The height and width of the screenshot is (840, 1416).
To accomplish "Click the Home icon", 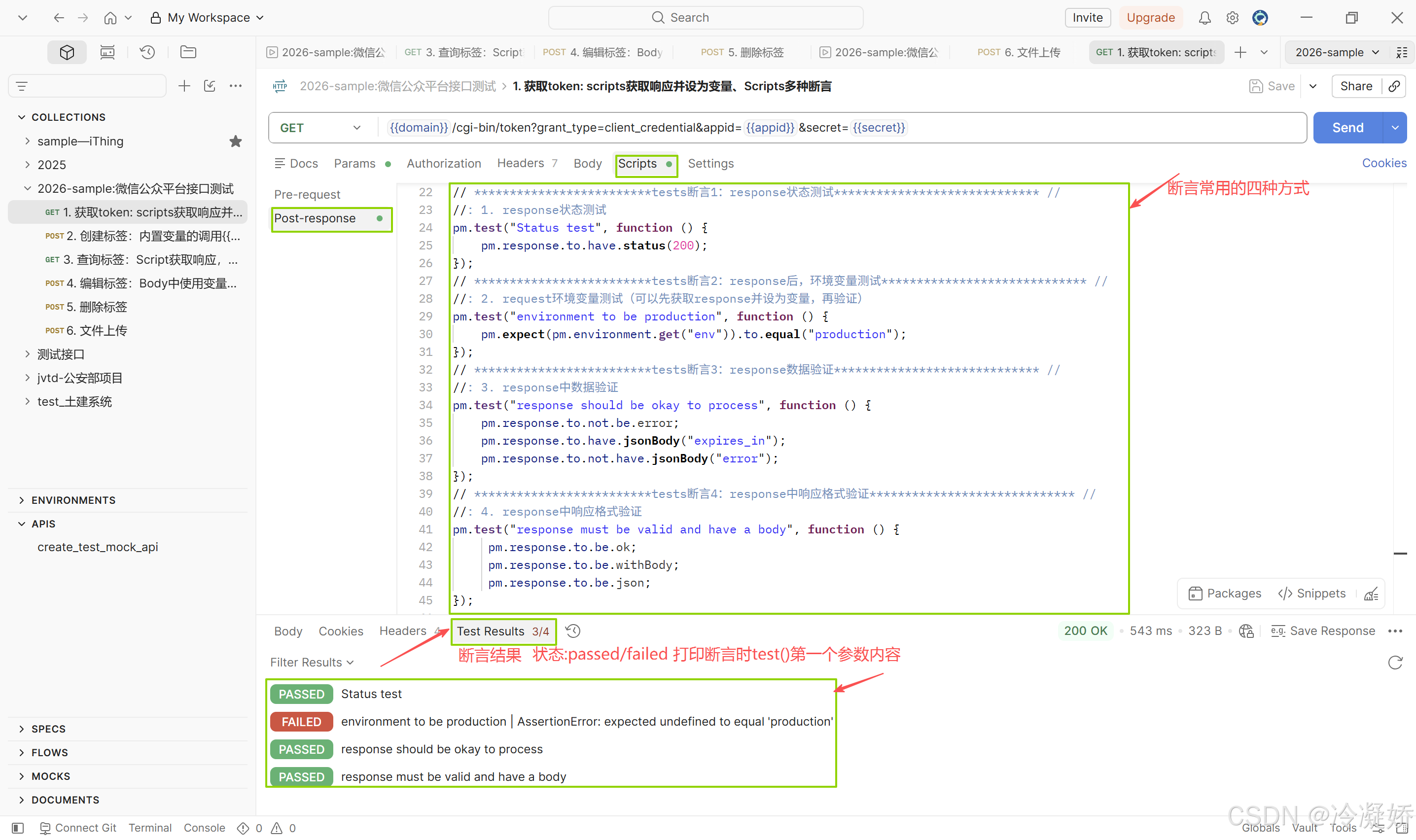I will point(110,18).
